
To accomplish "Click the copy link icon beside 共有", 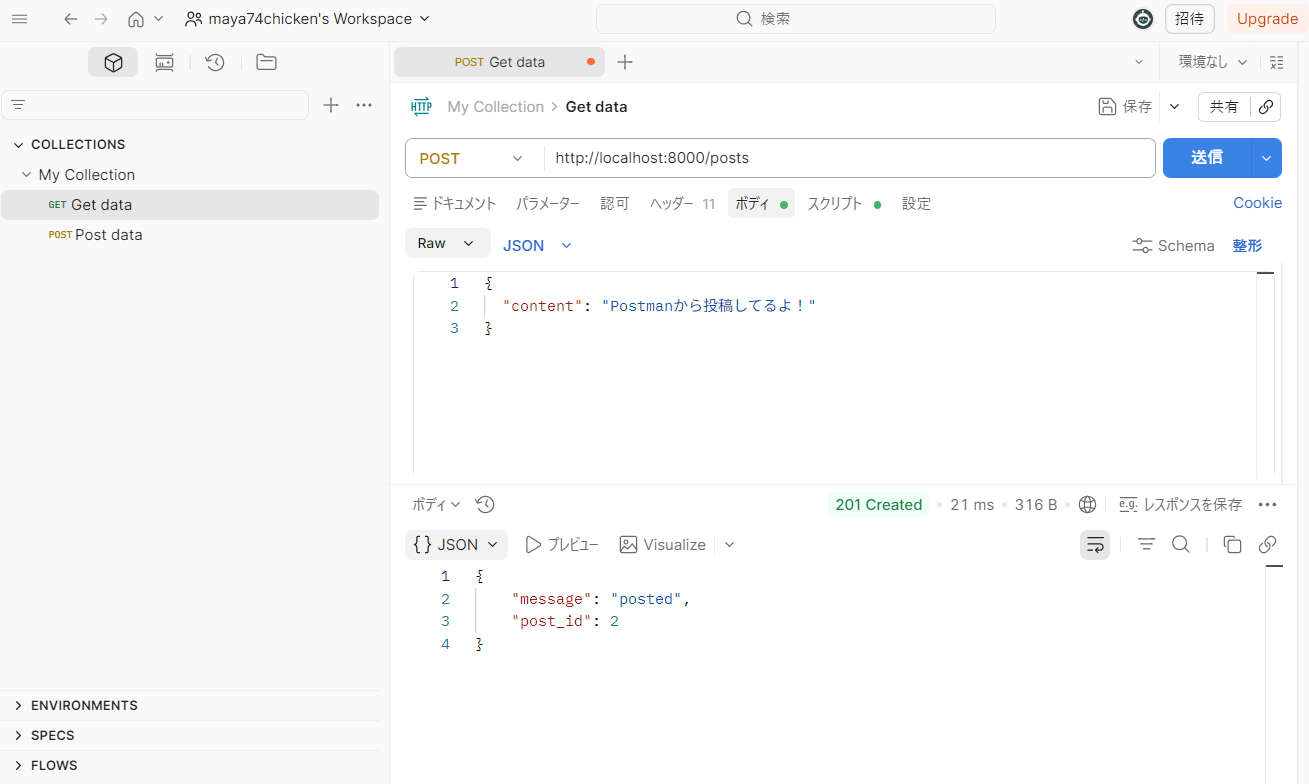I will point(1266,107).
